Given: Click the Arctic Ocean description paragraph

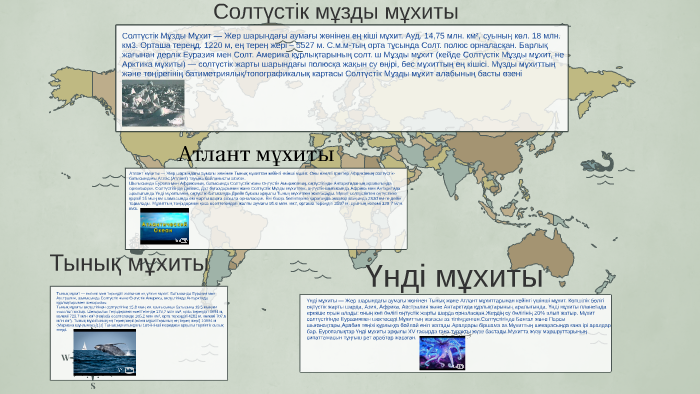Looking at the screenshot, I should coord(343,54).
